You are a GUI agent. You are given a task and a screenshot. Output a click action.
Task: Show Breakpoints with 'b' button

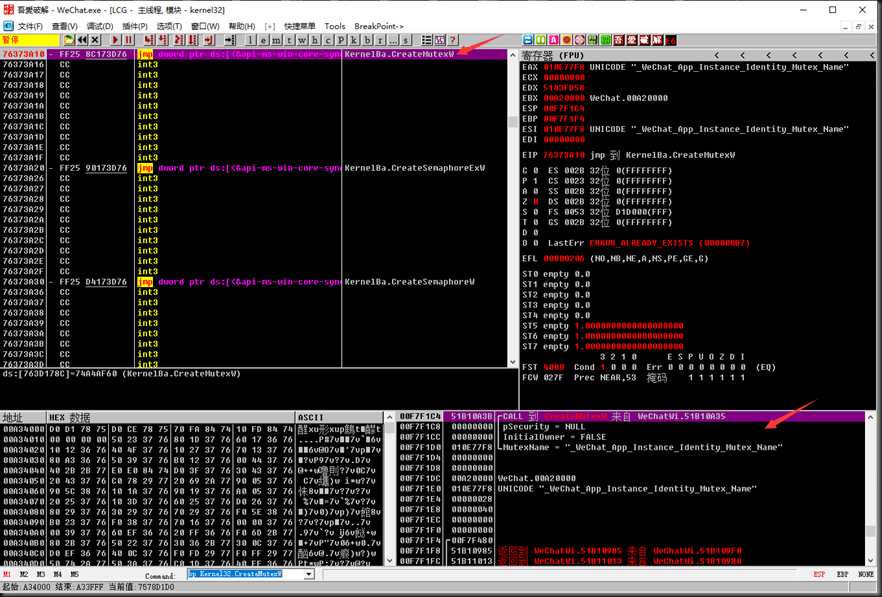pos(367,40)
